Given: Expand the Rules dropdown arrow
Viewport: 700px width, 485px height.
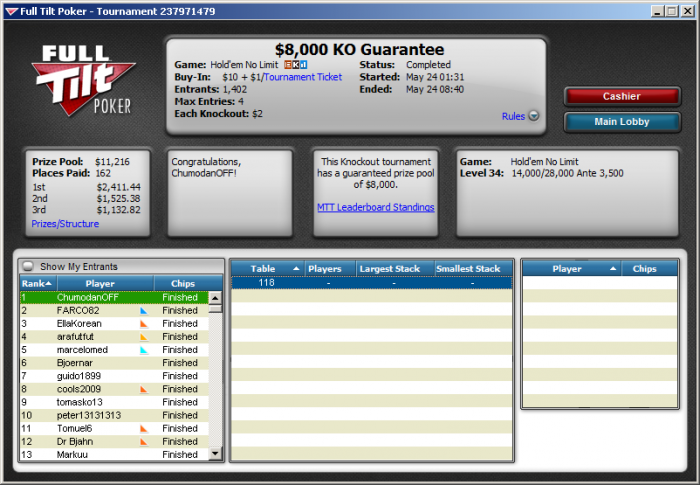Looking at the screenshot, I should 533,116.
